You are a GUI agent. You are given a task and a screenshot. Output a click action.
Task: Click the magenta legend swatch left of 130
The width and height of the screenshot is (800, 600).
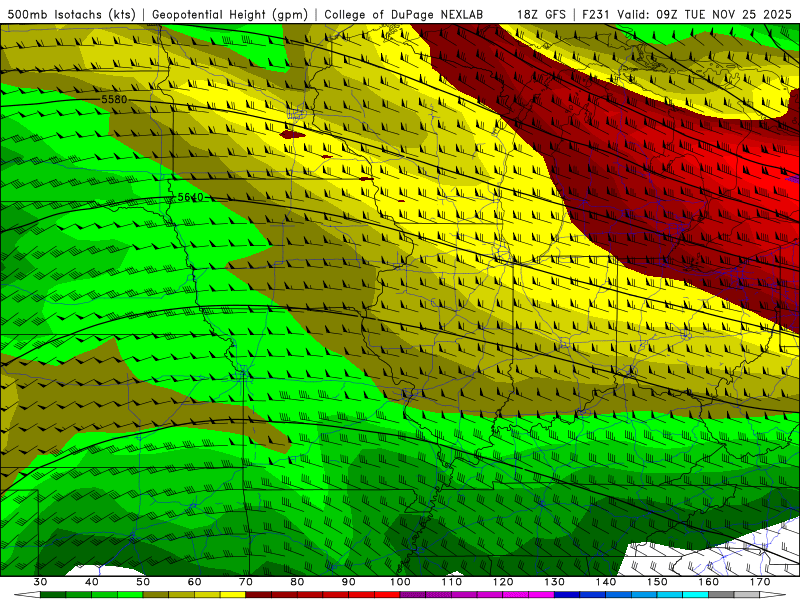[x=541, y=594]
